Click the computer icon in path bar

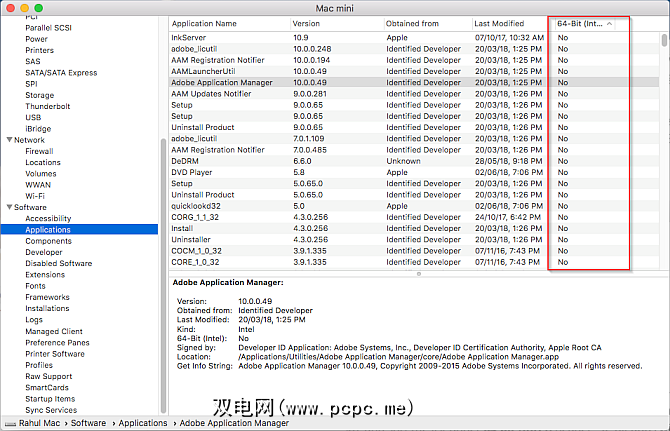coord(11,424)
